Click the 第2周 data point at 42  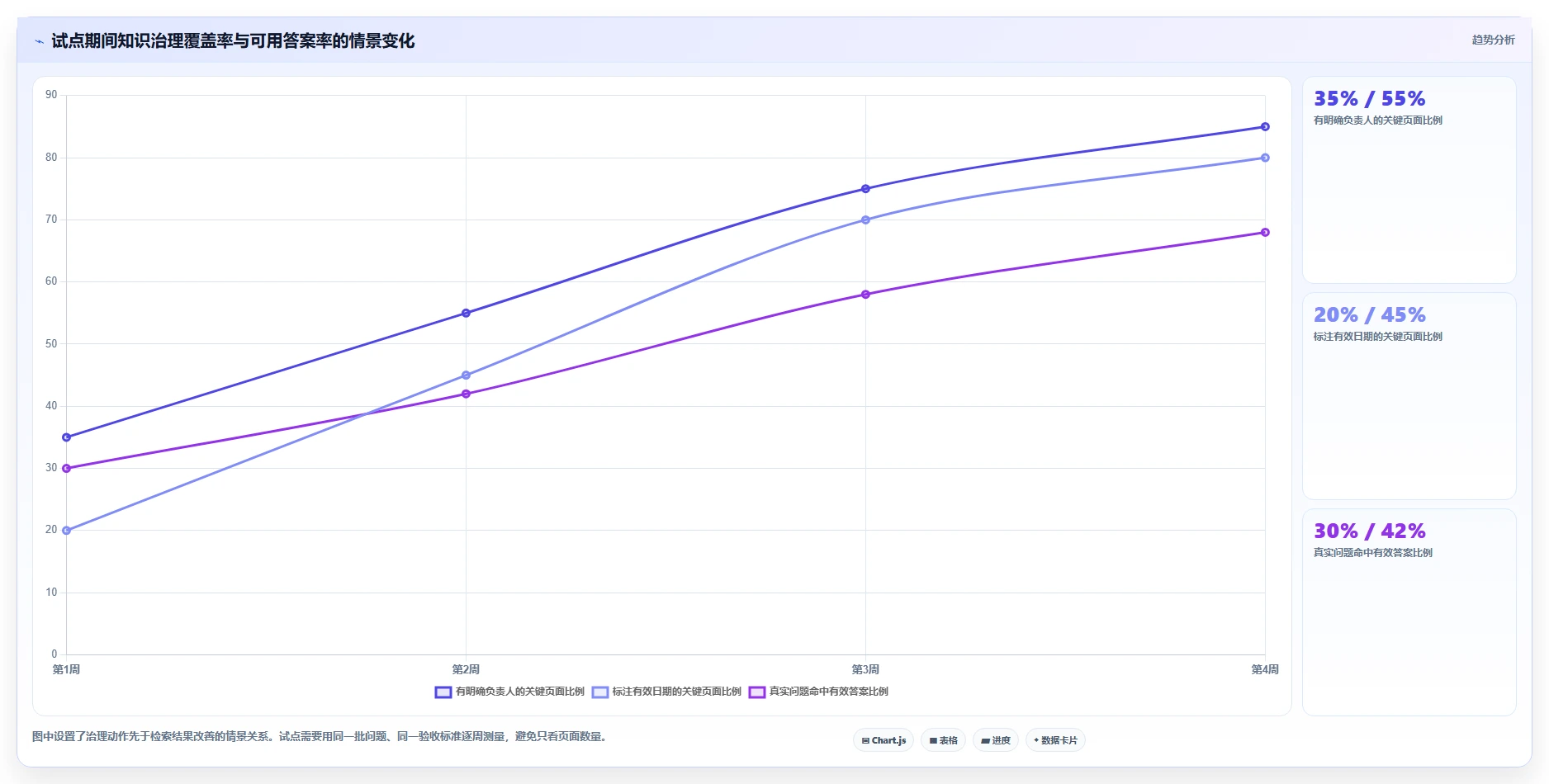point(467,394)
